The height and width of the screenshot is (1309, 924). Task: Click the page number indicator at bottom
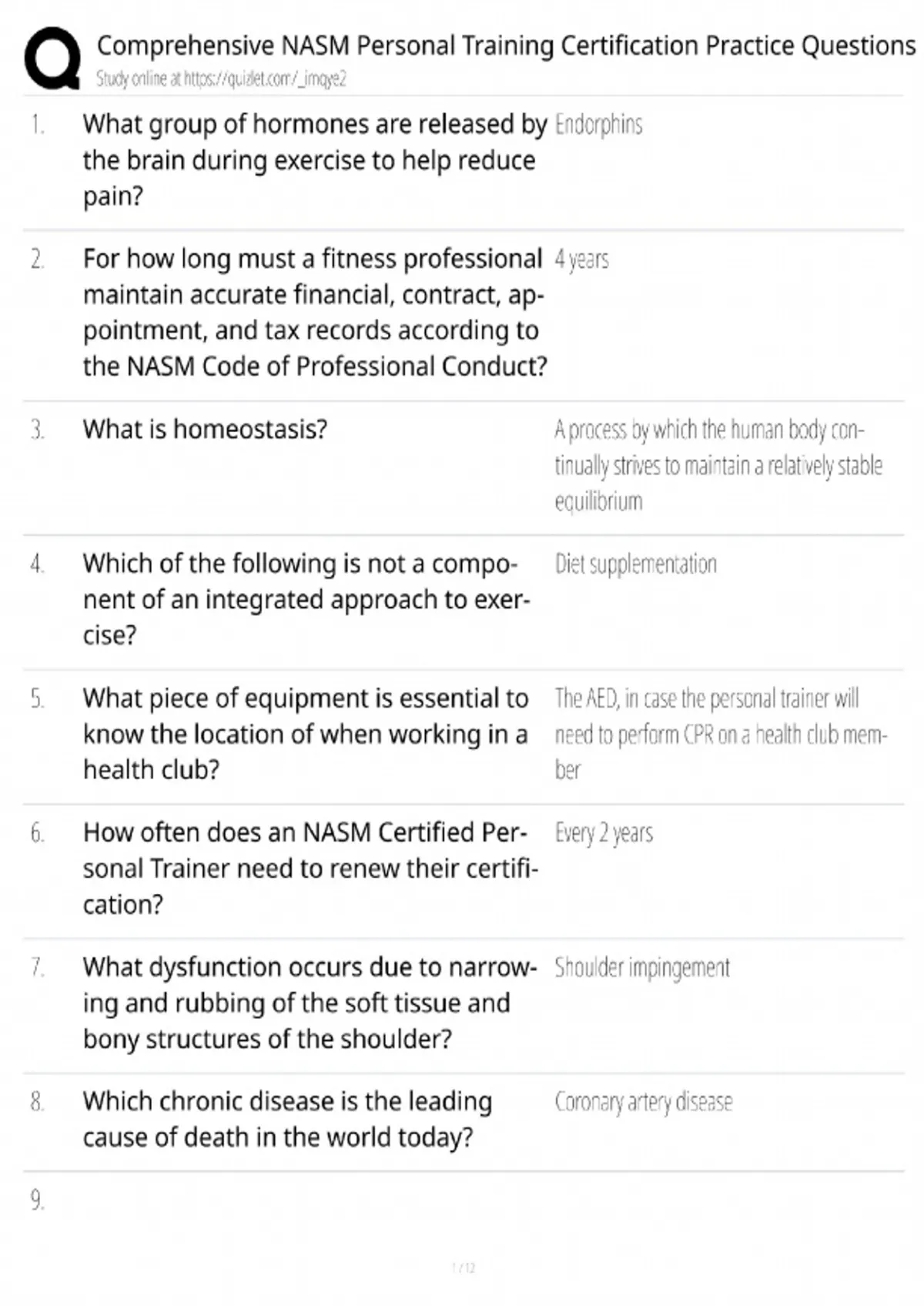click(463, 1268)
